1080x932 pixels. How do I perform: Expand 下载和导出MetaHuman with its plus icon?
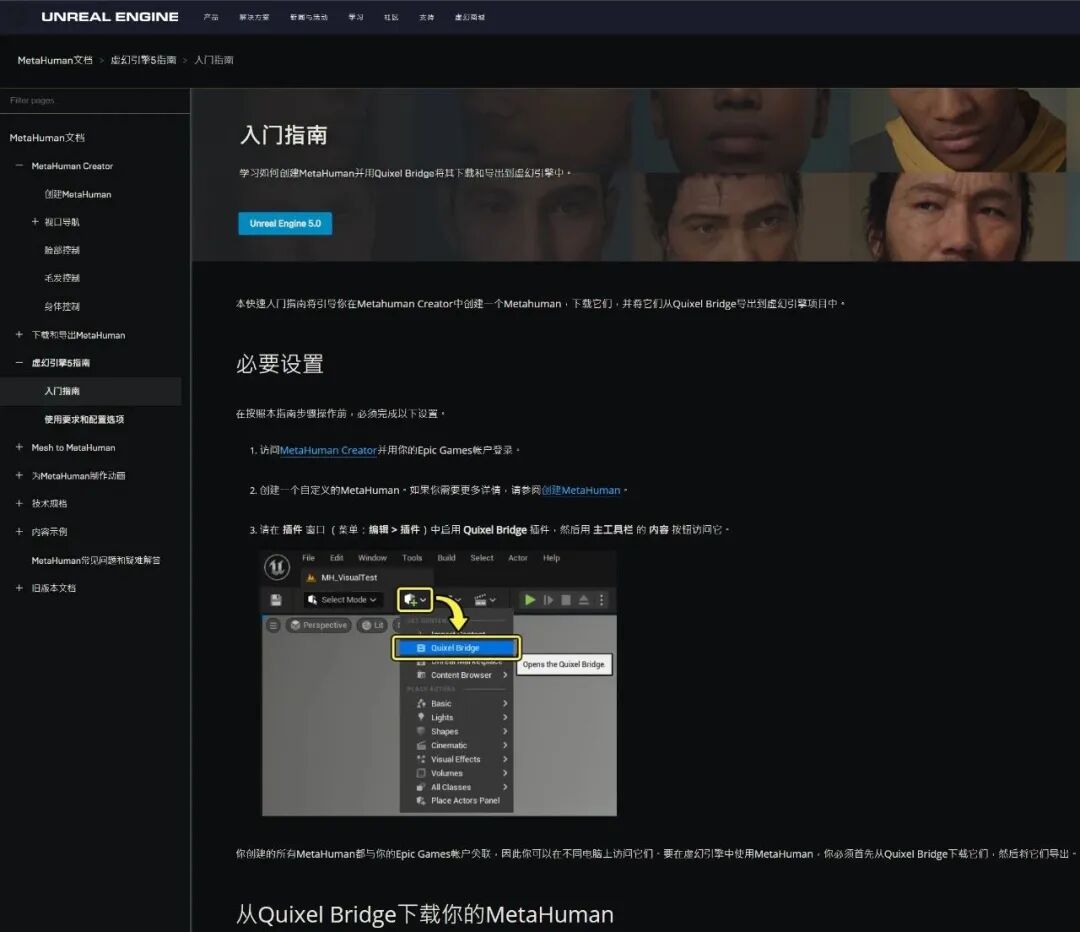pos(19,335)
